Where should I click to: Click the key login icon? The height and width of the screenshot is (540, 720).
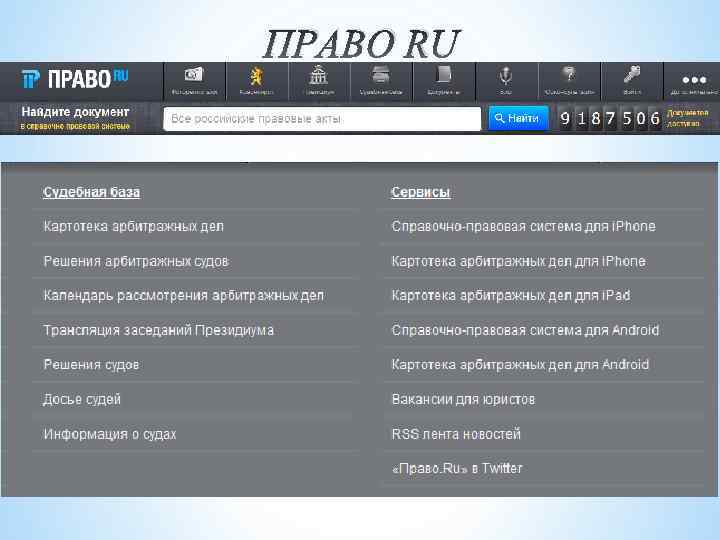632,74
